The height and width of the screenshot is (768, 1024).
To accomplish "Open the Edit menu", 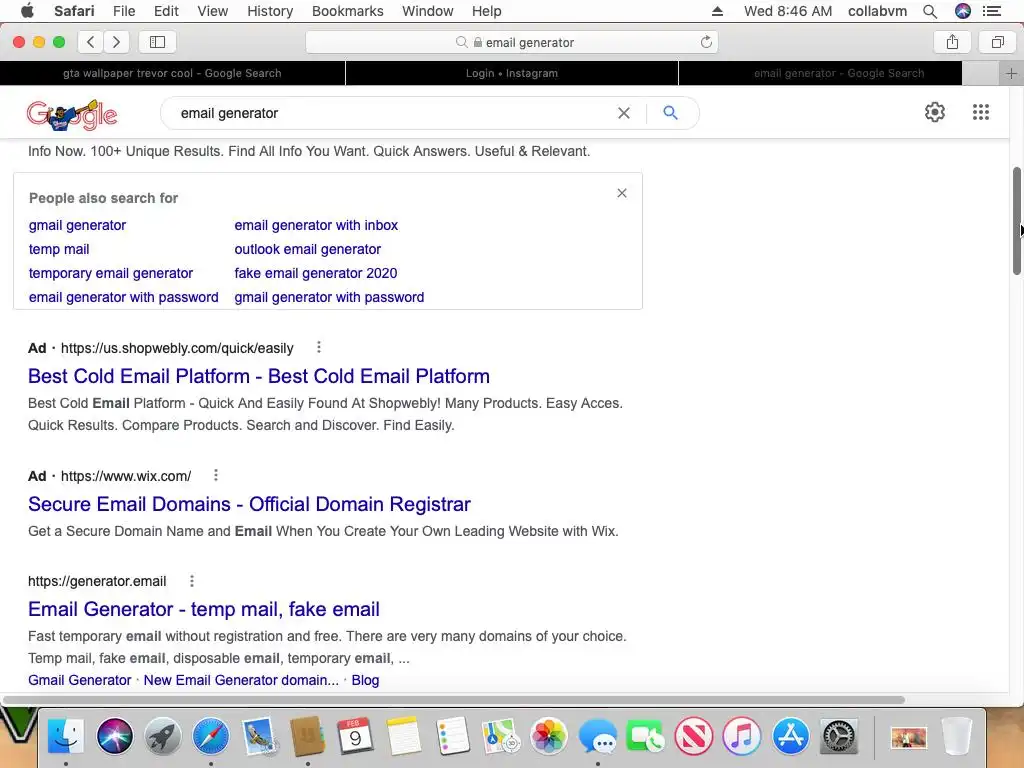I will (166, 11).
